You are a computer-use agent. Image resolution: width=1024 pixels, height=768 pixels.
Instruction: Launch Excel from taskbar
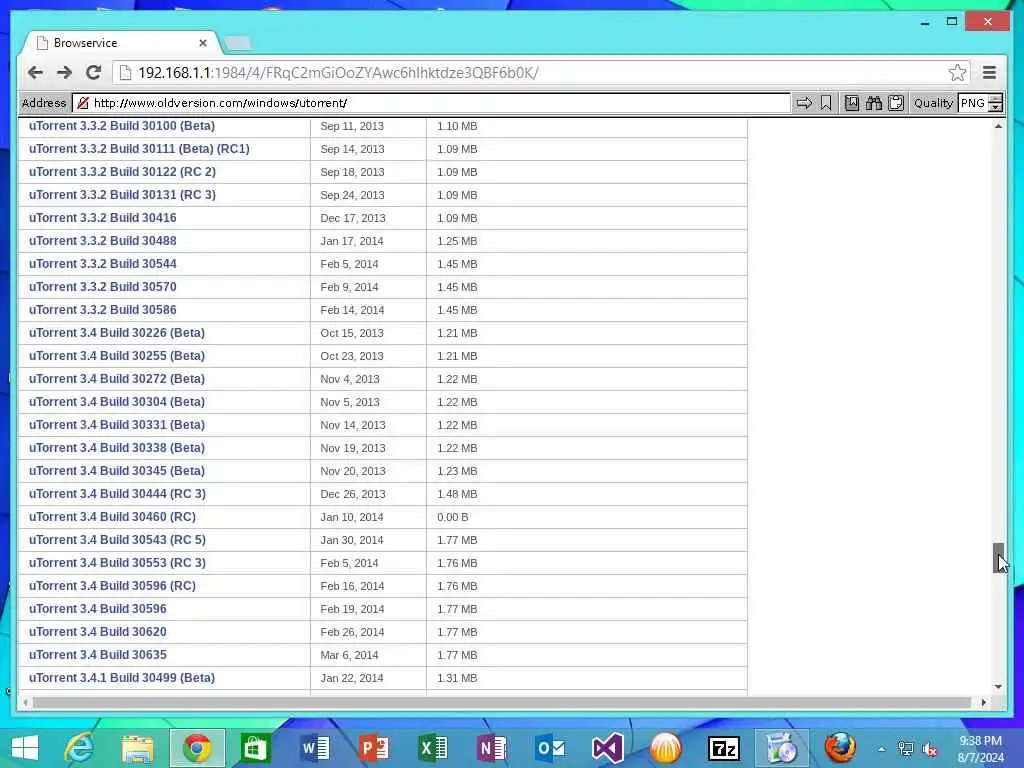tap(432, 748)
